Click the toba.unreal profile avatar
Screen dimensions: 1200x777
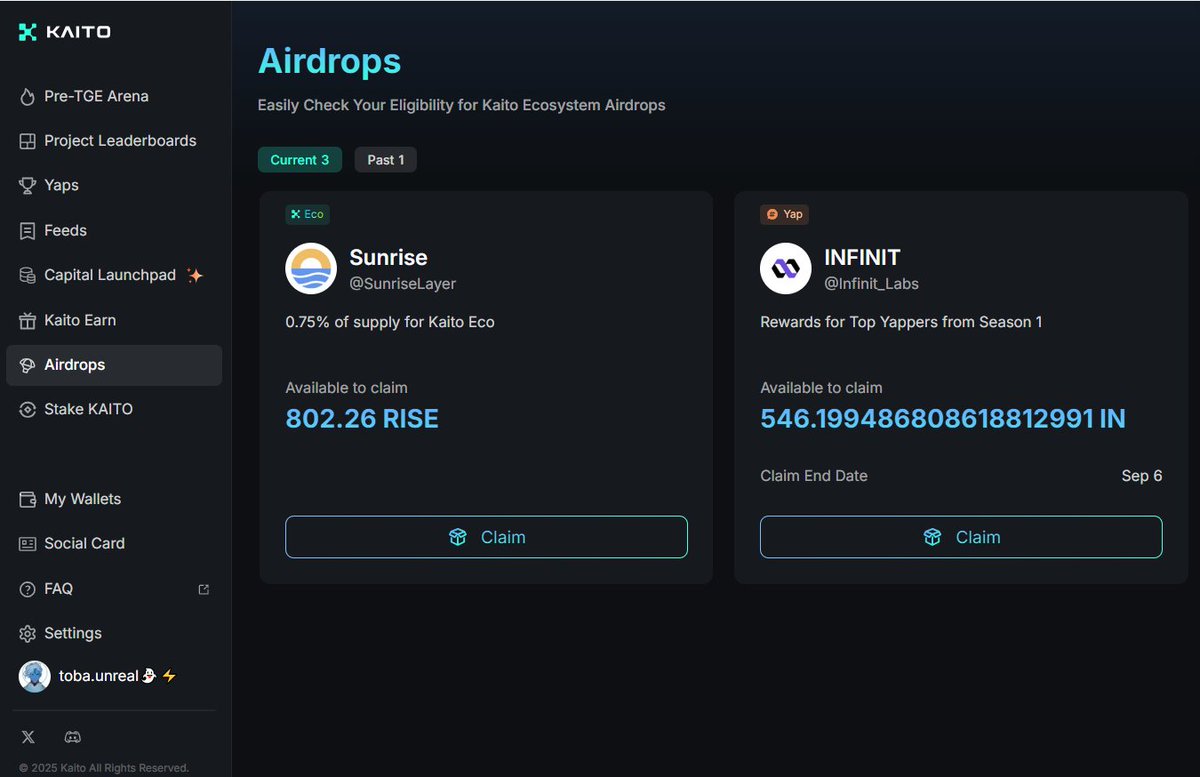tap(35, 676)
